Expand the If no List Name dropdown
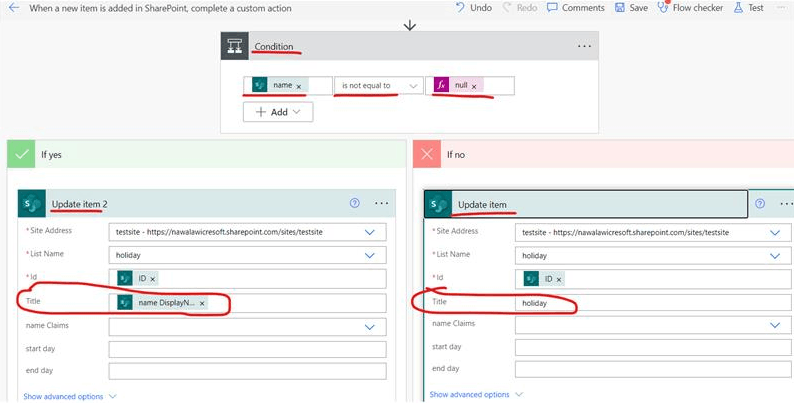 pos(775,256)
